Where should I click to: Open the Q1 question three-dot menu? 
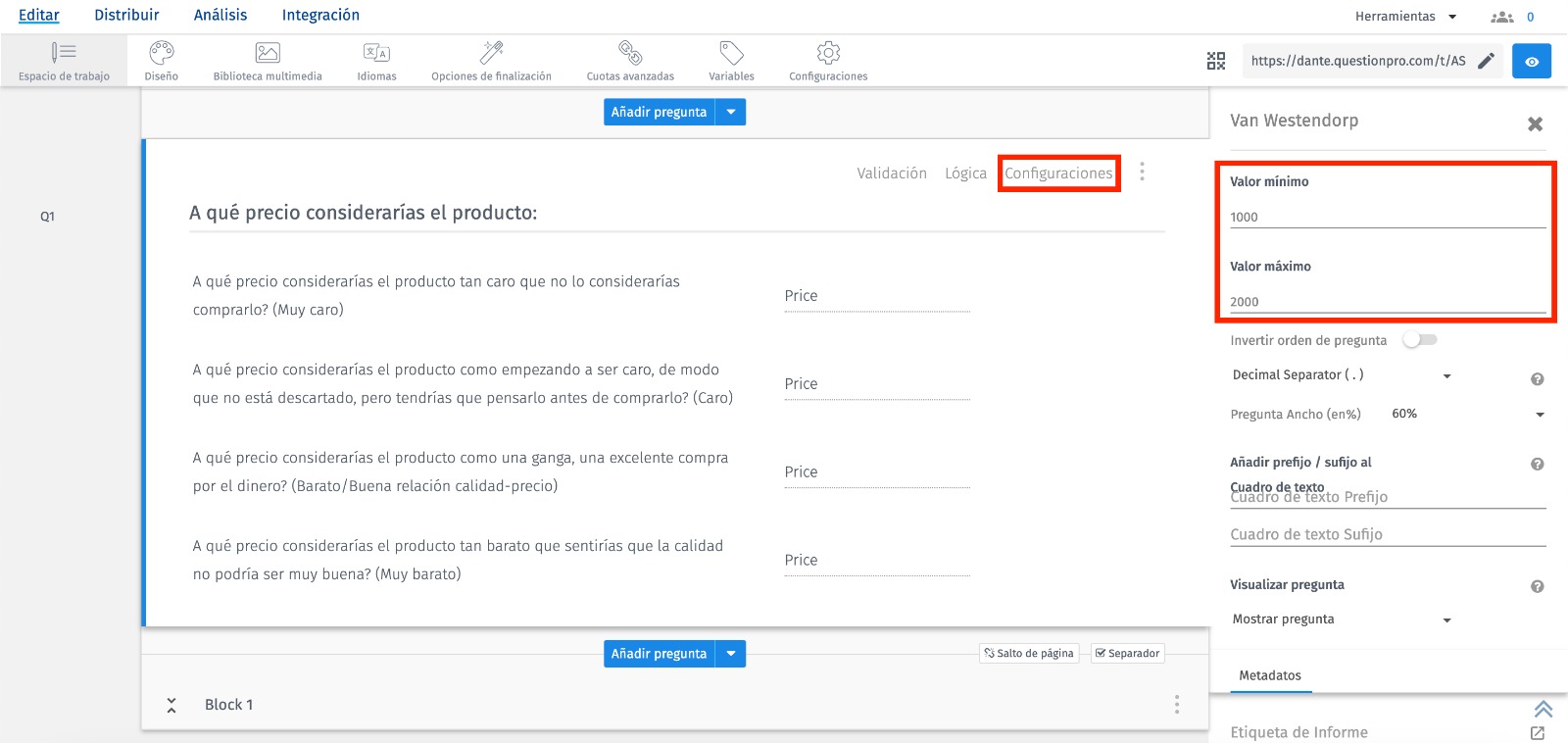click(x=1142, y=173)
